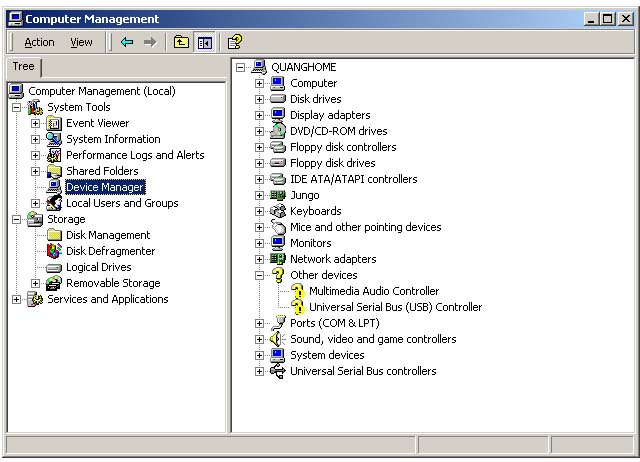The width and height of the screenshot is (640, 462).
Task: Click the Removable Storage icon
Action: click(54, 283)
